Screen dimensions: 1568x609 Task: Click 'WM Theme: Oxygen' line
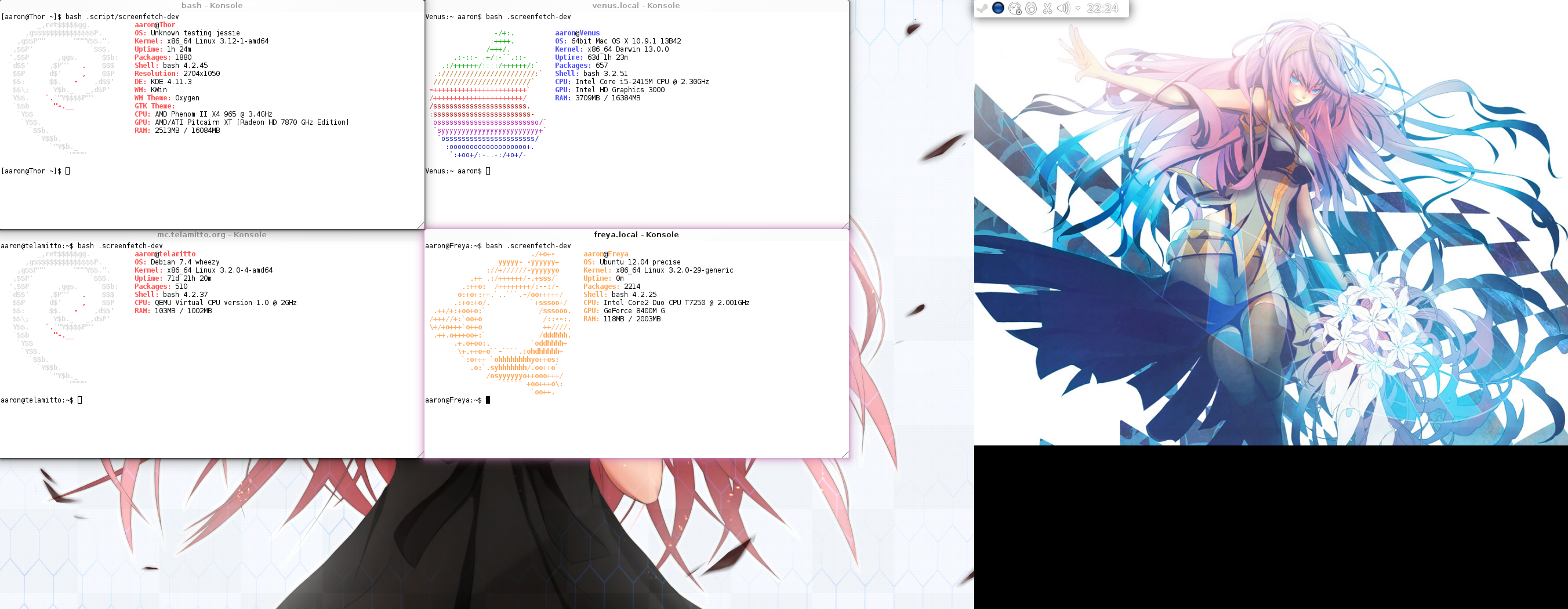coord(167,98)
